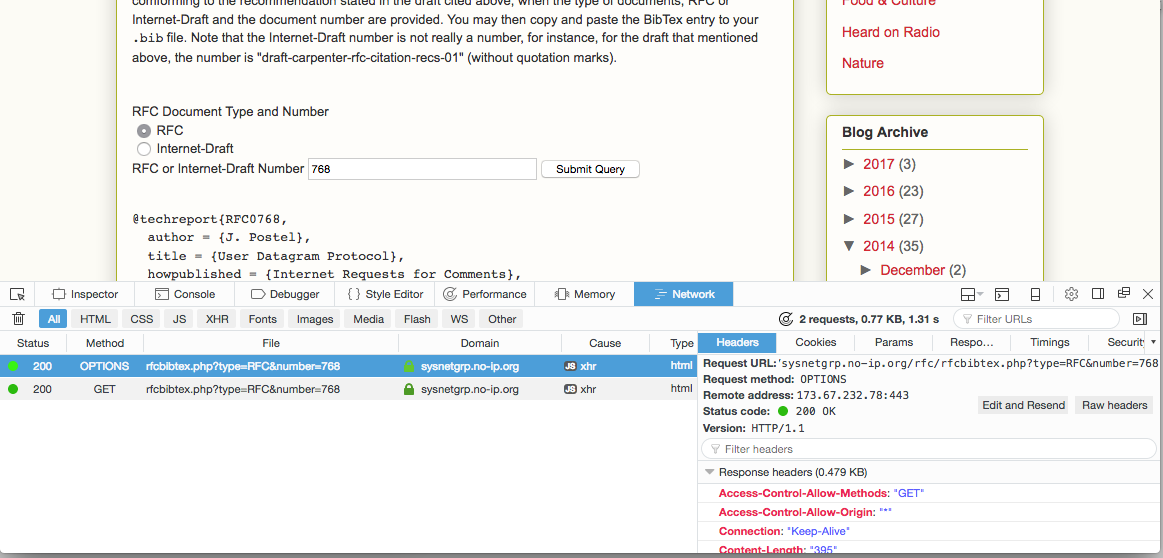Open the devtools settings gear
Image resolution: width=1163 pixels, height=558 pixels.
[x=1071, y=294]
